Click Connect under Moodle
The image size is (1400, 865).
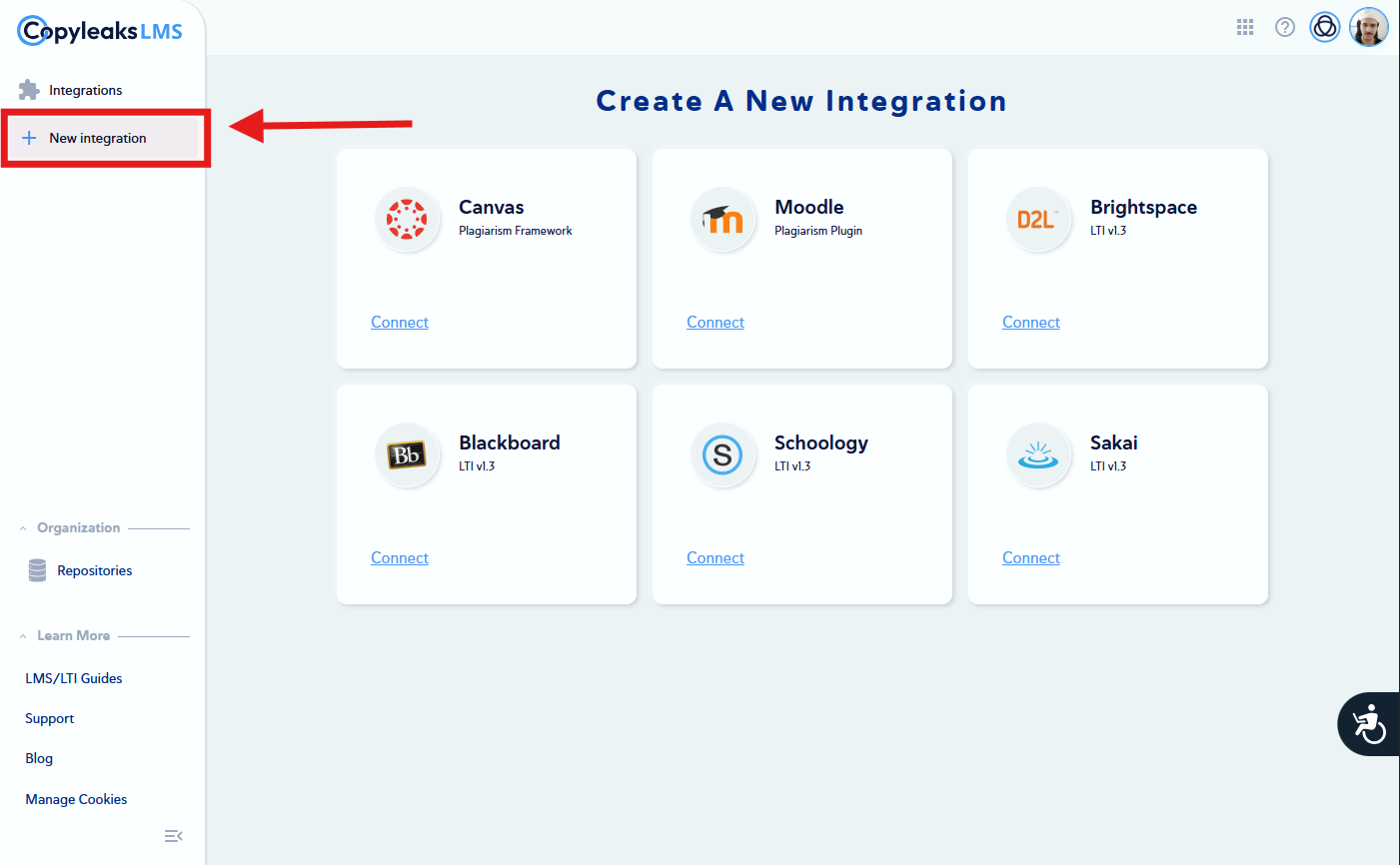(x=715, y=322)
